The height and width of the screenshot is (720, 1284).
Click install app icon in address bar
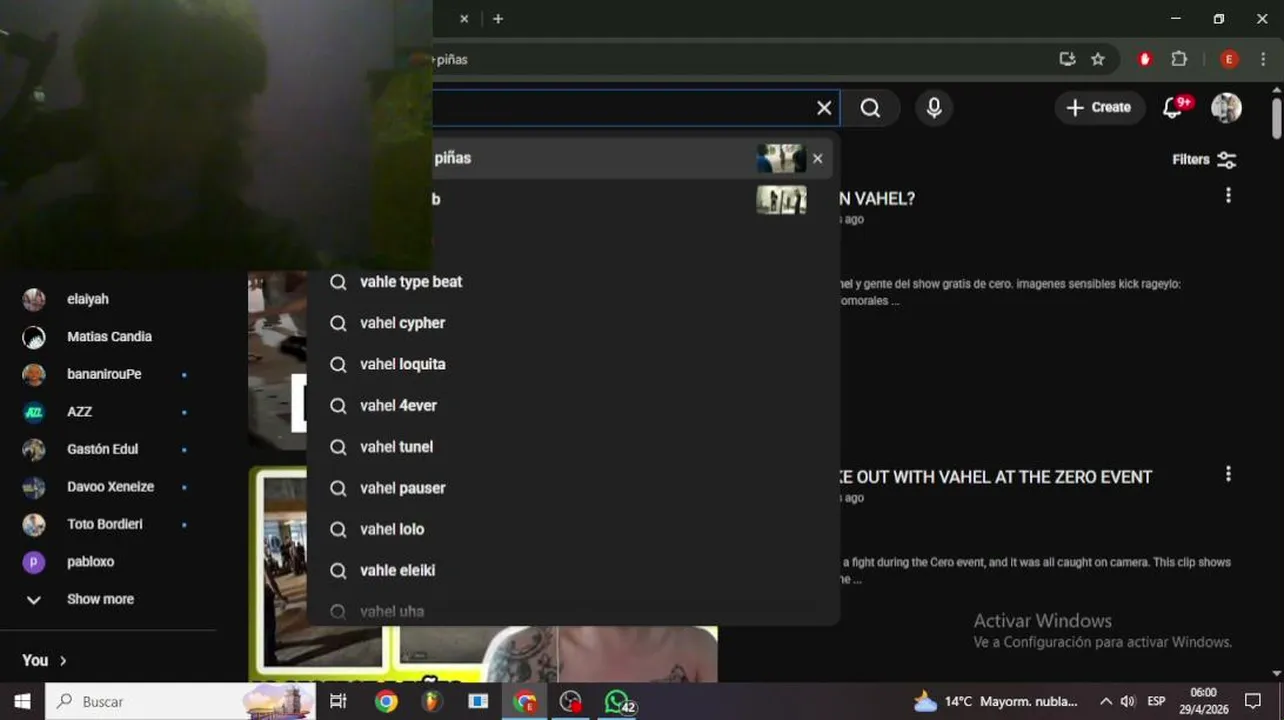1067,59
